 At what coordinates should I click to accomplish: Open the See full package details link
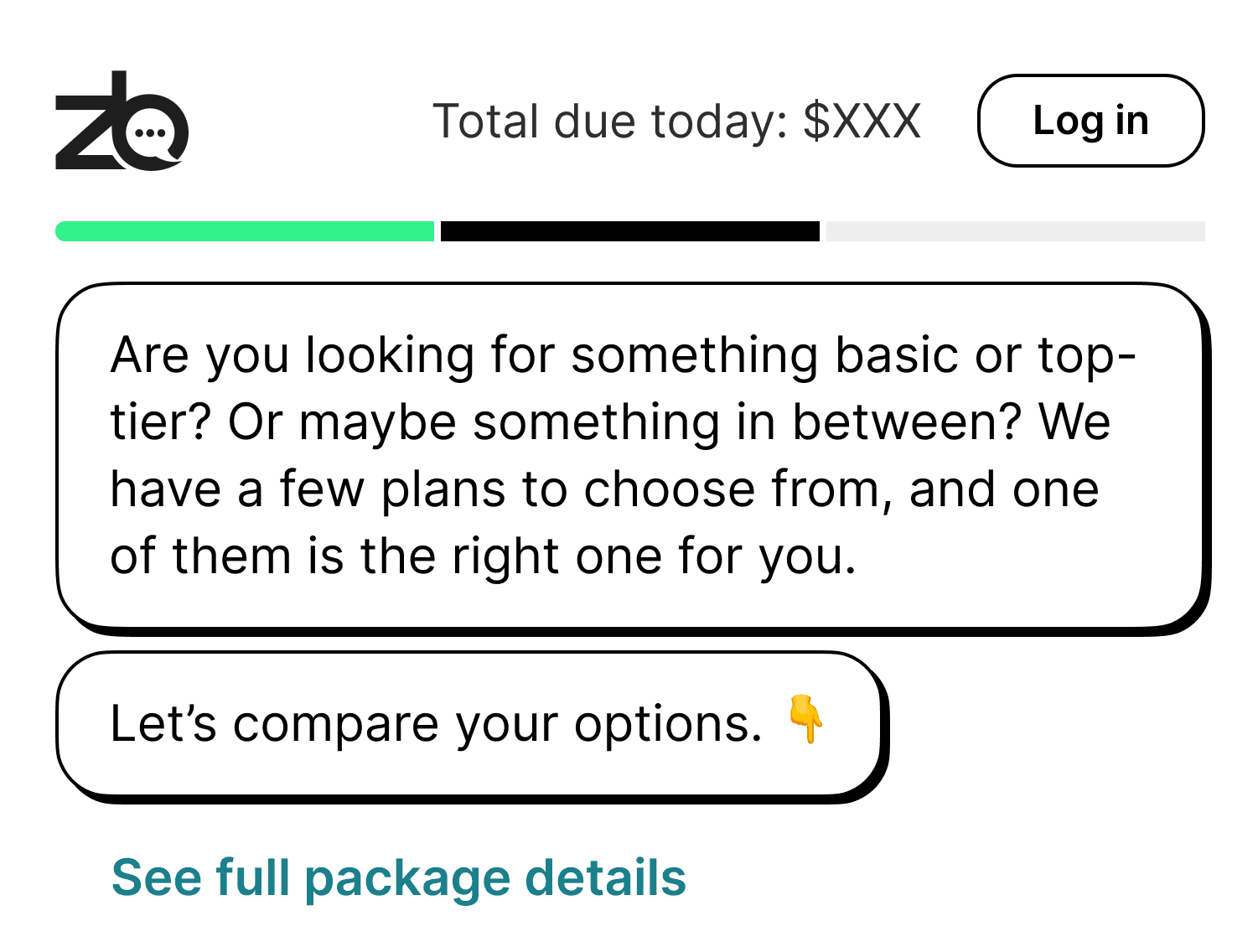(399, 877)
